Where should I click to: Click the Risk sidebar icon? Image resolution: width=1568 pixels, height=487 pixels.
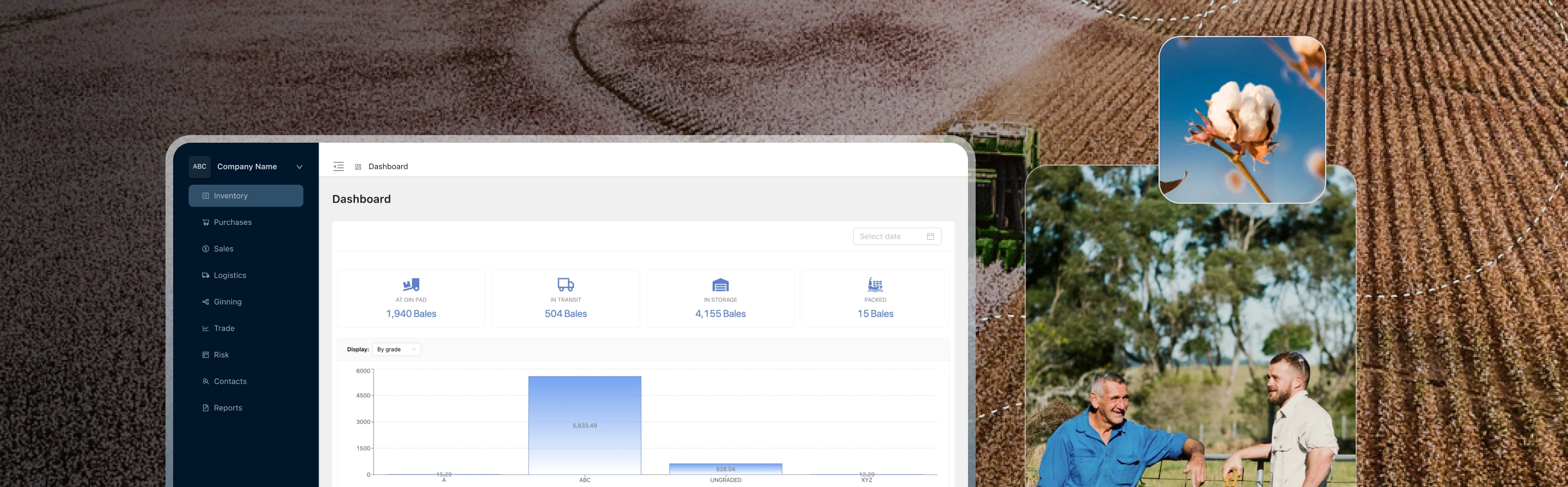pos(206,355)
